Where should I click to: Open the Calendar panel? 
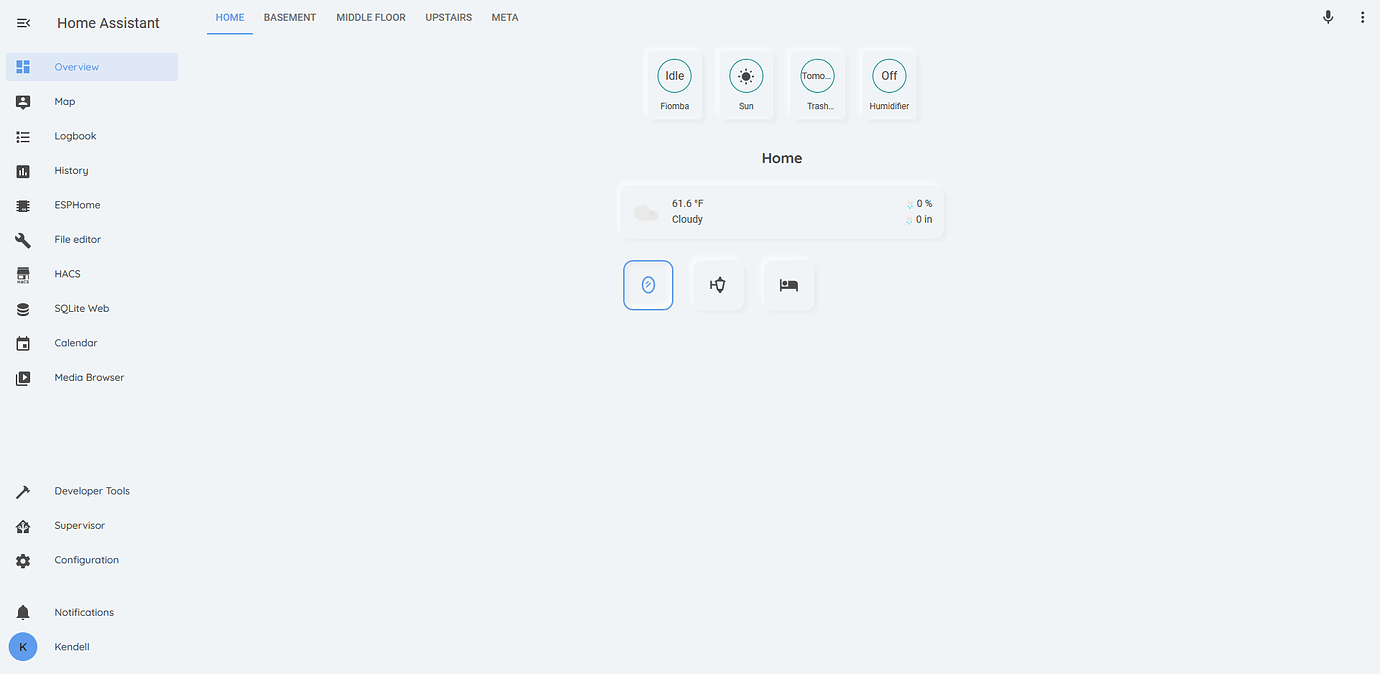(x=75, y=342)
